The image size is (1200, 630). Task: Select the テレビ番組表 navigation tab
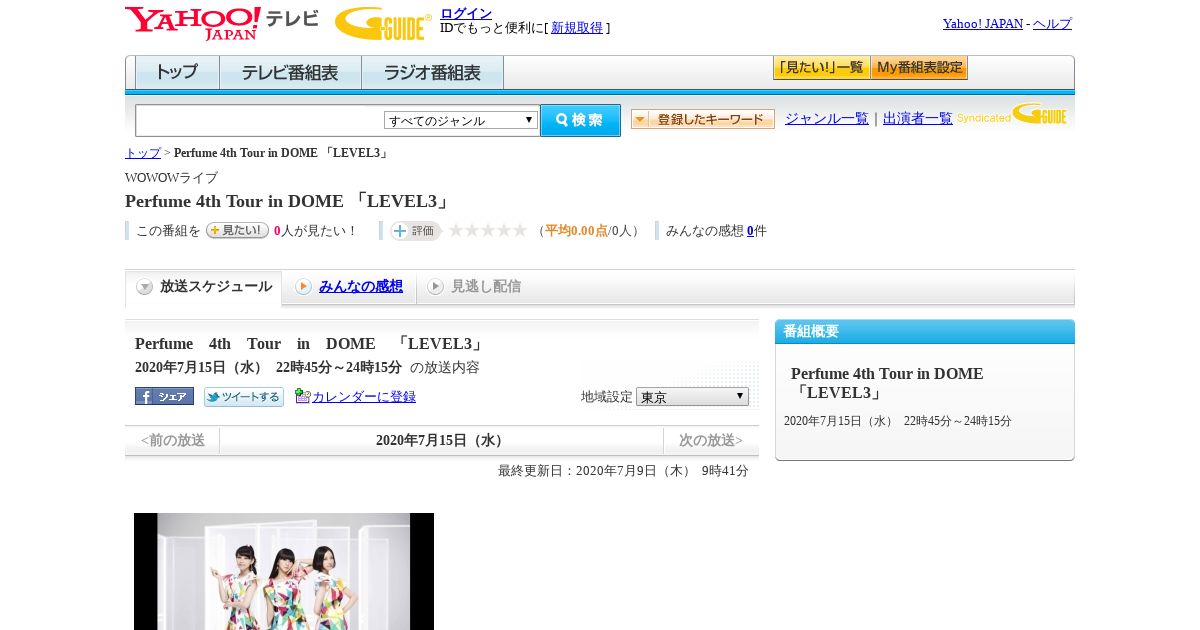point(290,73)
